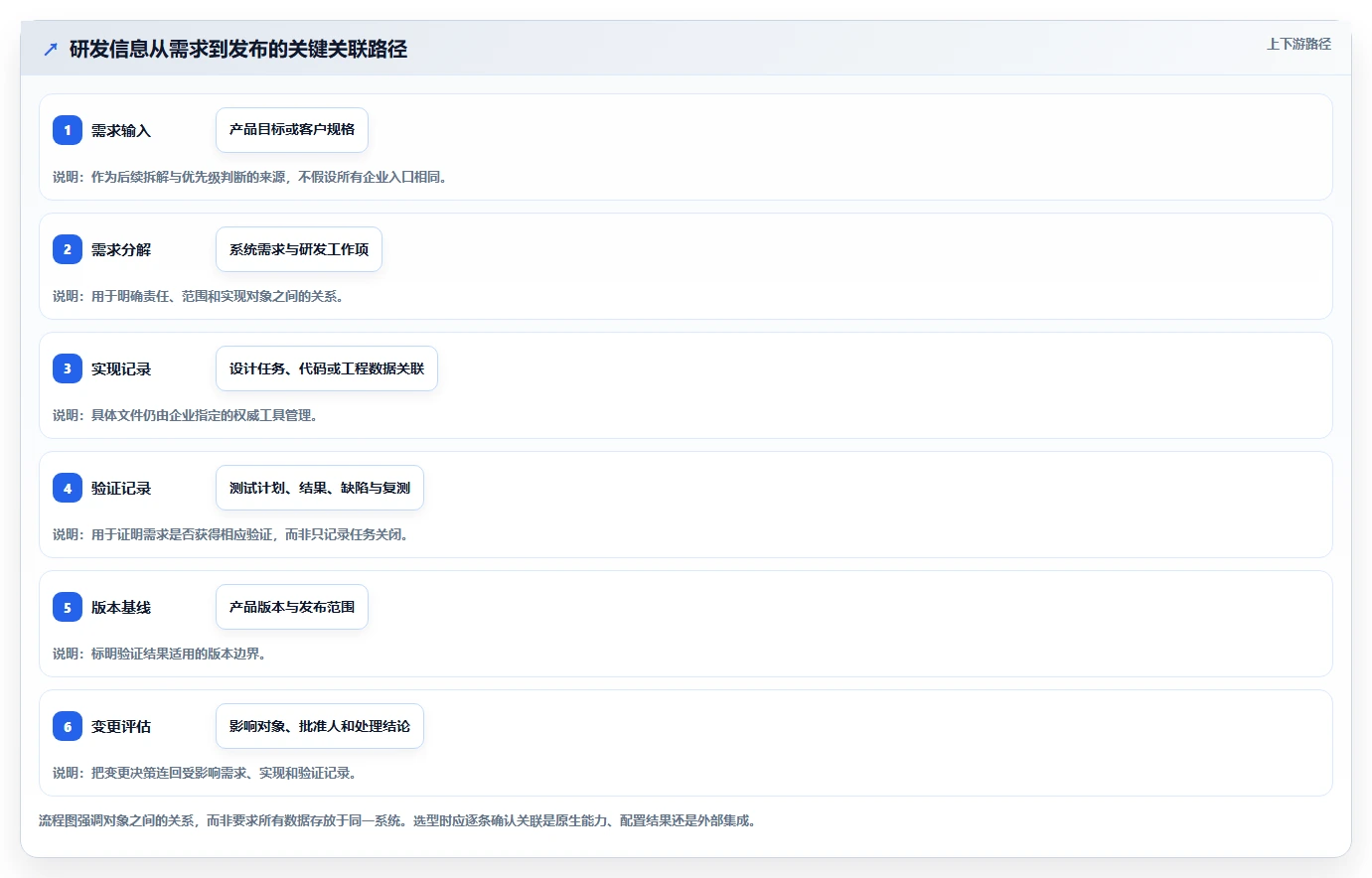Click the 变更评估 step title

pyautogui.click(x=121, y=726)
